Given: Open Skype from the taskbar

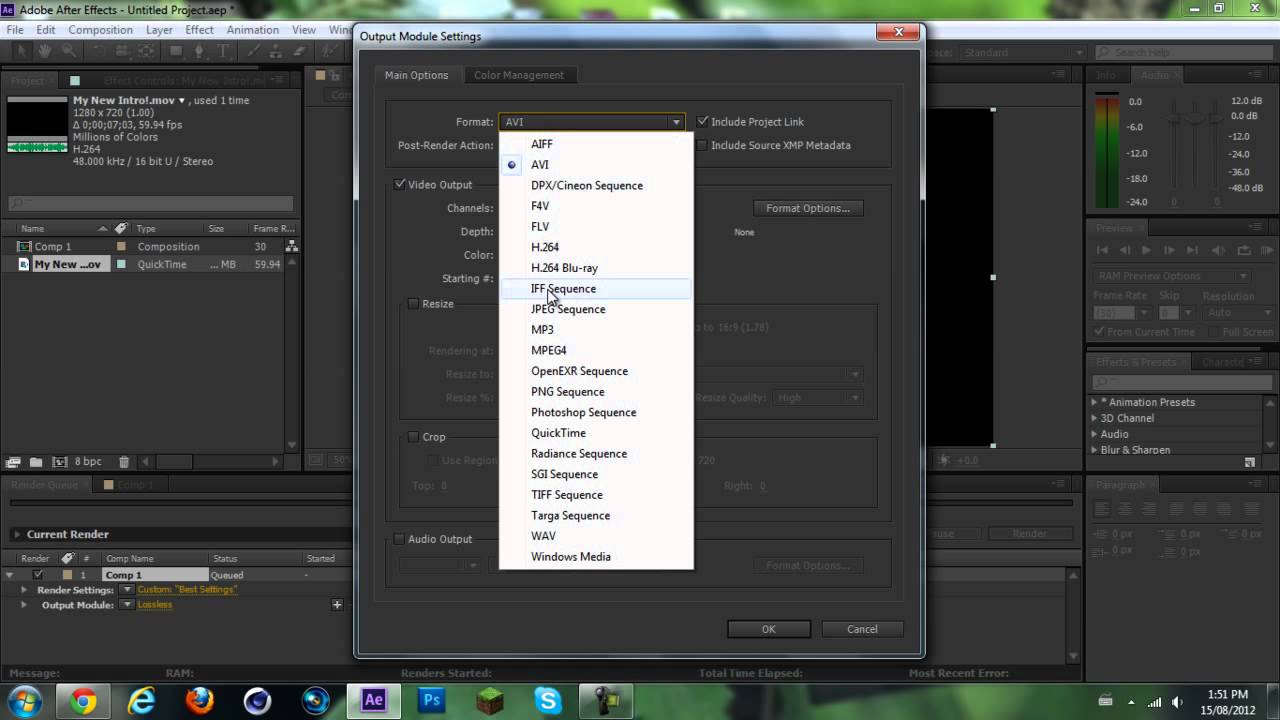Looking at the screenshot, I should (548, 701).
